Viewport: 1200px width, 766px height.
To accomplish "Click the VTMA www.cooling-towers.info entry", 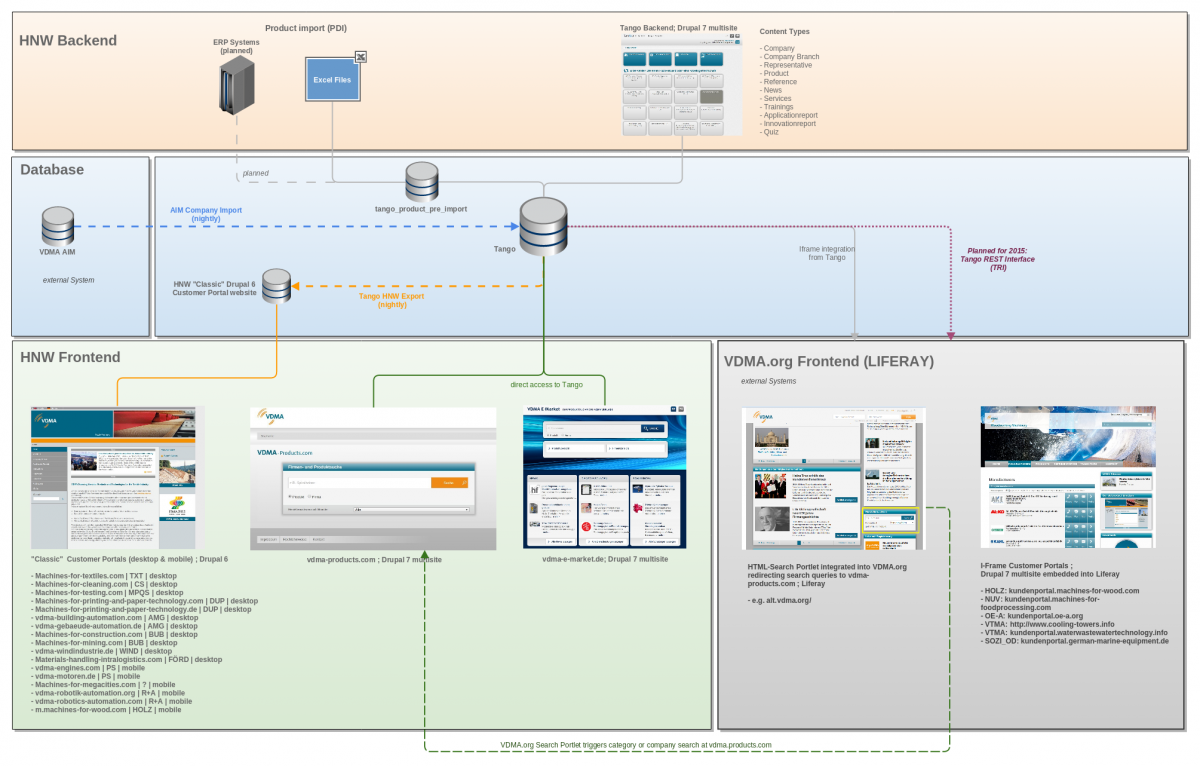I will click(x=1047, y=624).
